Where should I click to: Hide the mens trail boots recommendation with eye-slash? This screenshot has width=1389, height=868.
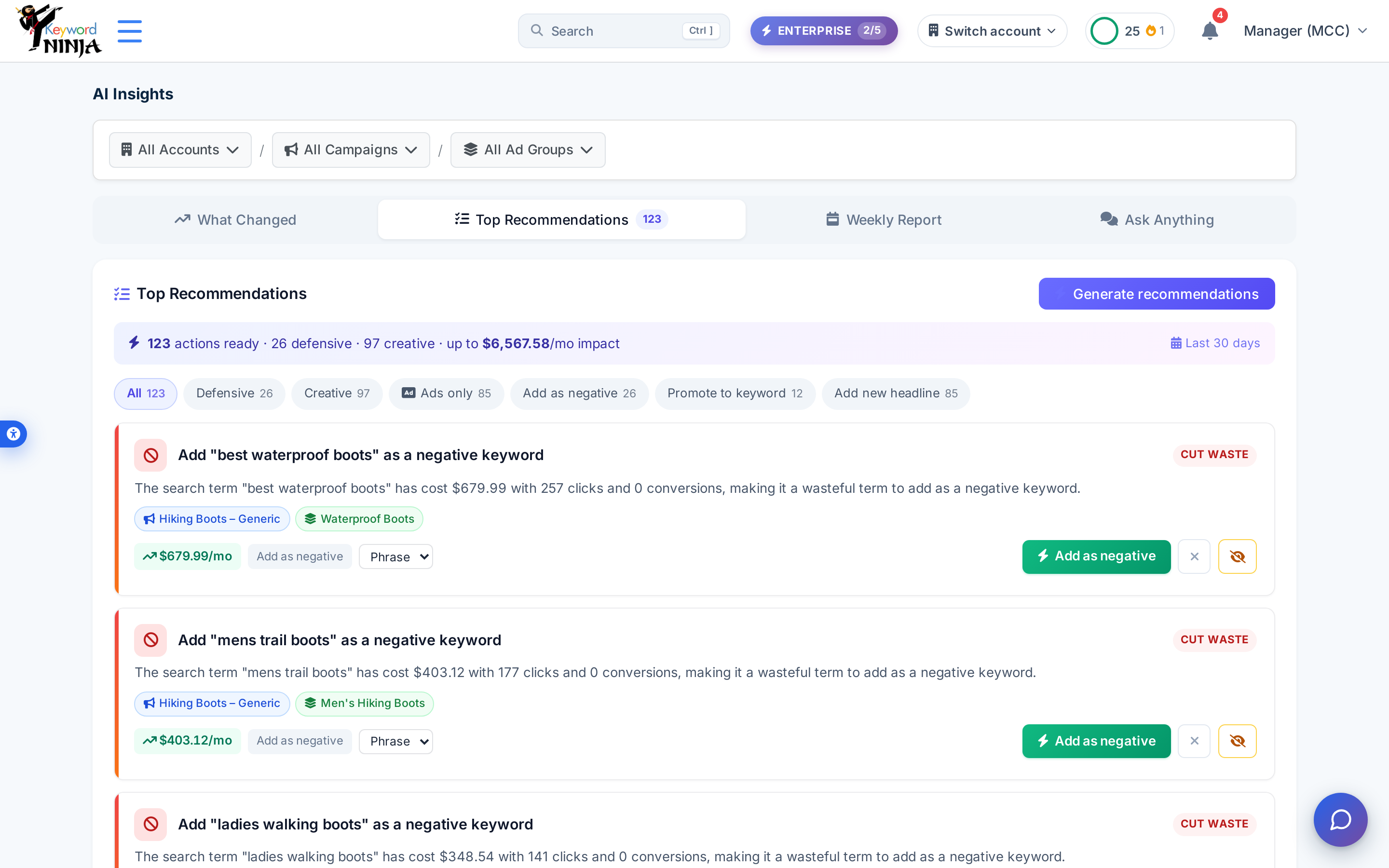(x=1238, y=741)
